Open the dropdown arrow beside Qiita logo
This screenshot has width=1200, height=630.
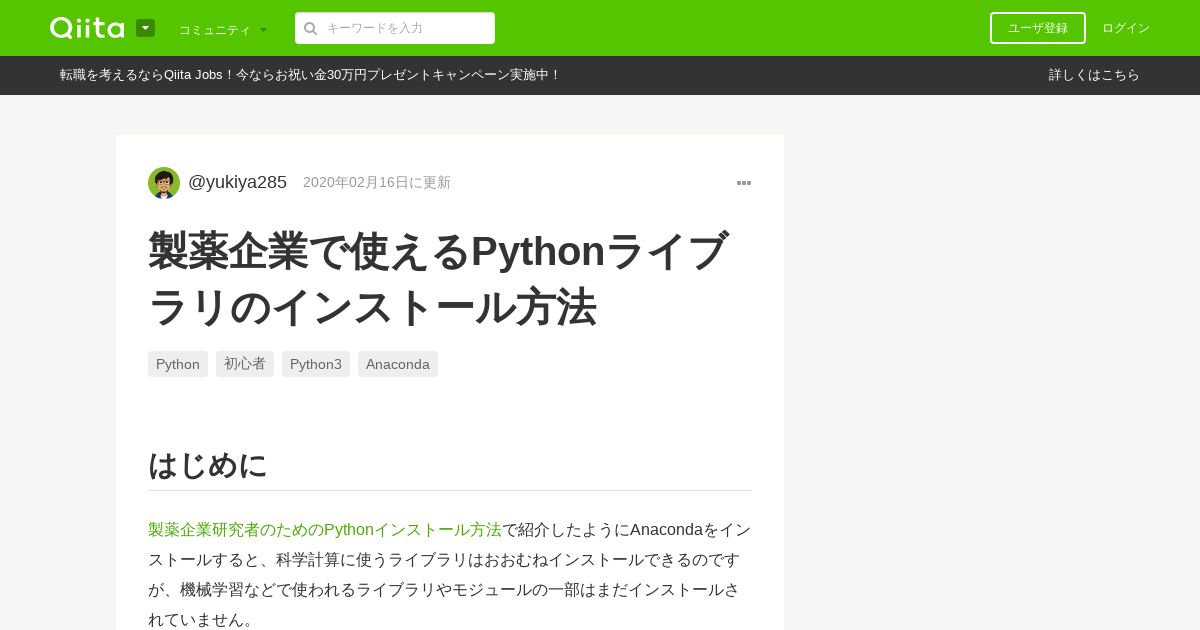tap(145, 28)
